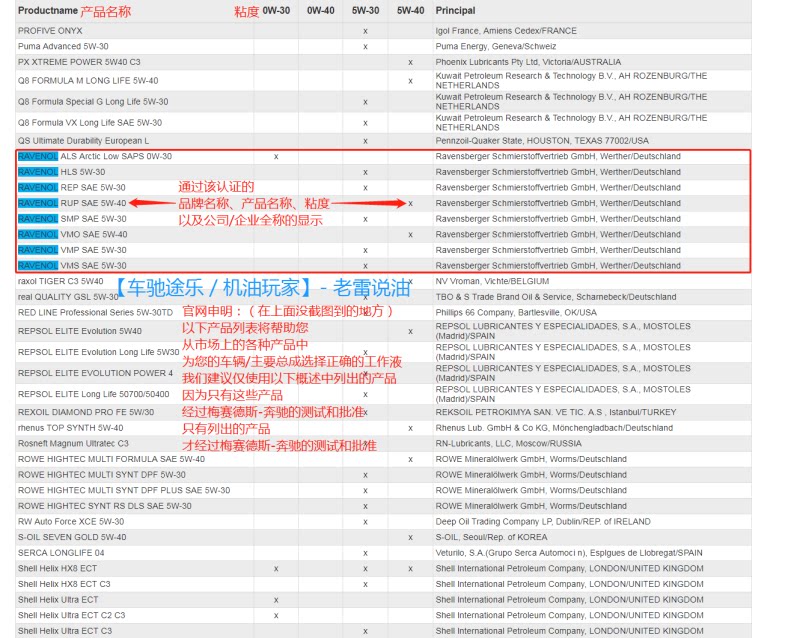
Task: Click the Principal column header
Action: 455,10
